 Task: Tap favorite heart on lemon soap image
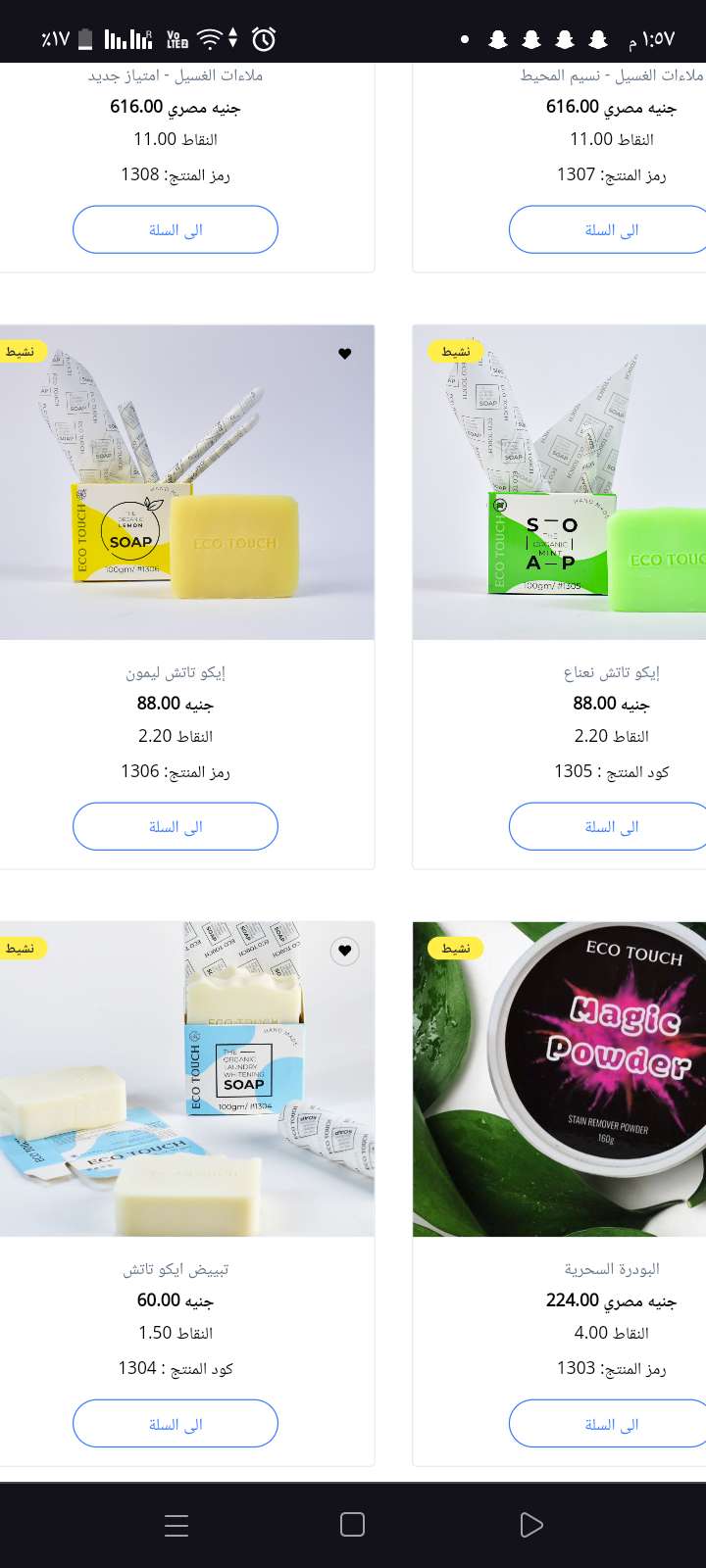345,354
